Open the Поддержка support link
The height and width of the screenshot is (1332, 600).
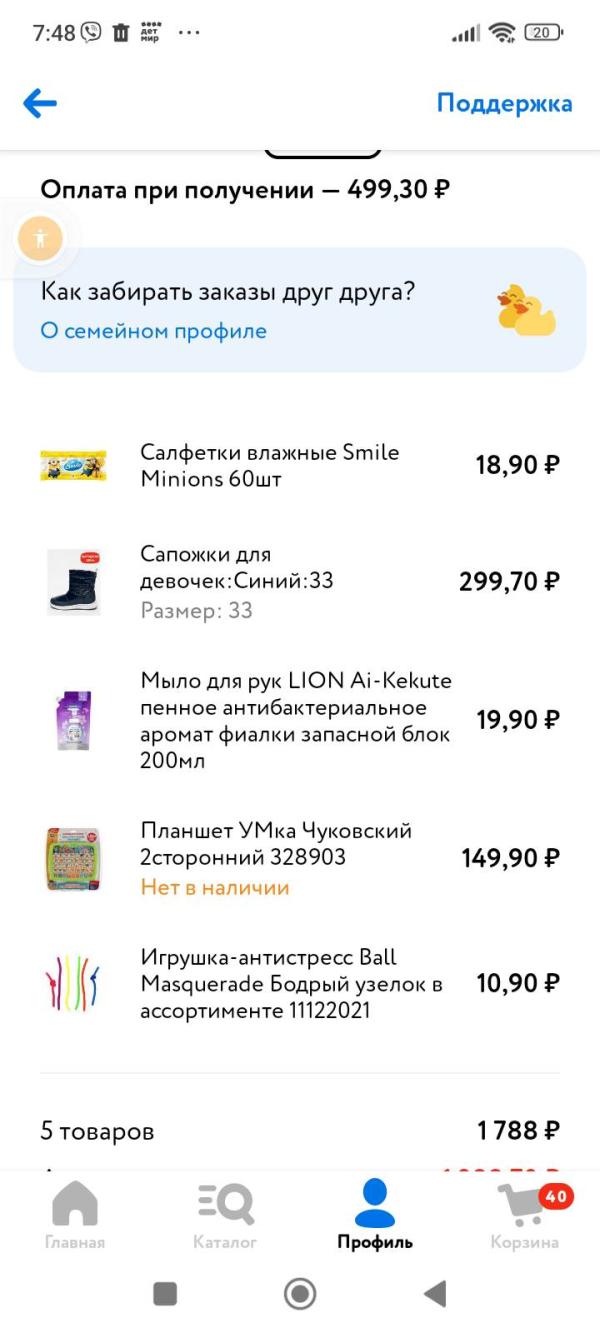click(x=504, y=103)
